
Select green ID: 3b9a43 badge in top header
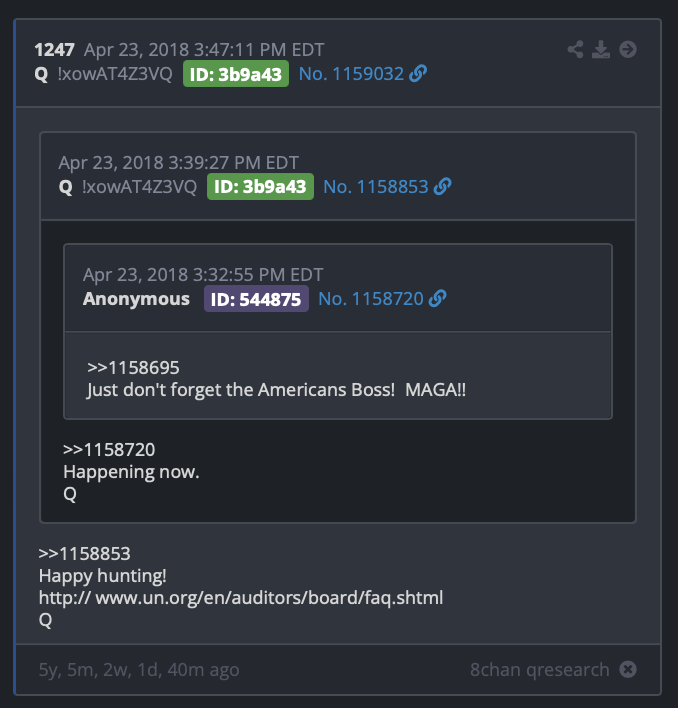236,74
